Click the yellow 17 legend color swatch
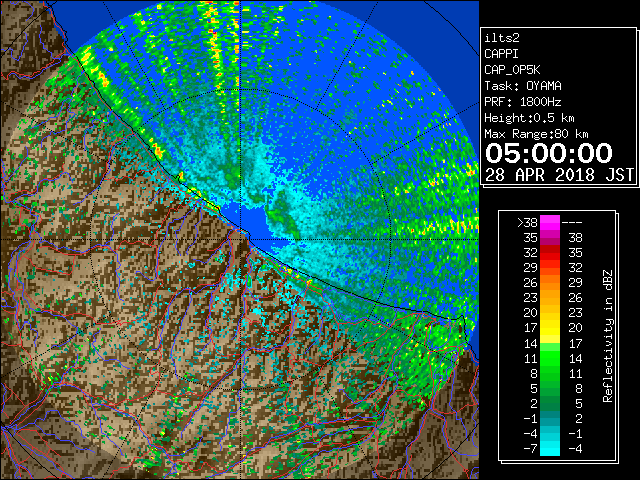The height and width of the screenshot is (480, 640). tap(550, 328)
